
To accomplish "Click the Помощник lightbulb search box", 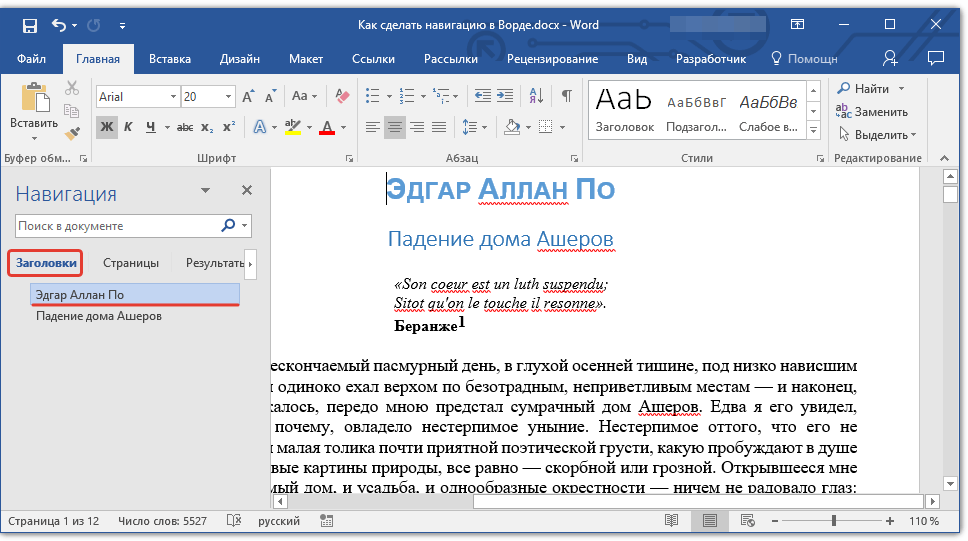I will 804,59.
